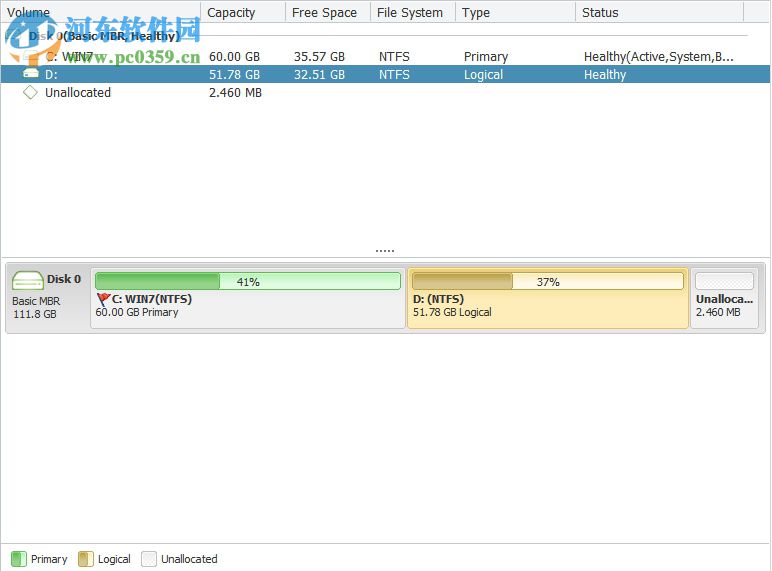This screenshot has width=772, height=571.
Task: Click the 60.00 GB capacity cell
Action: (234, 57)
